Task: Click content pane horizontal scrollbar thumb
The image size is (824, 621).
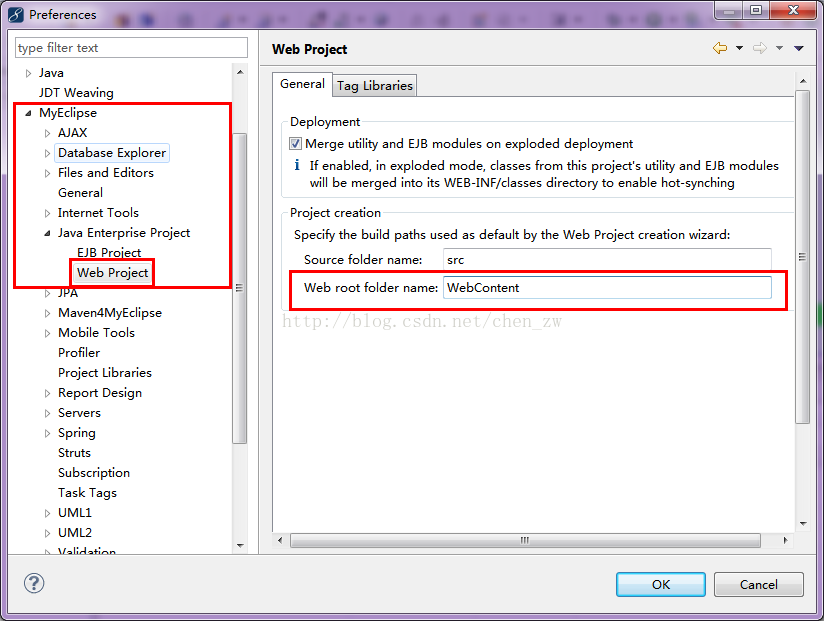Action: [525, 540]
